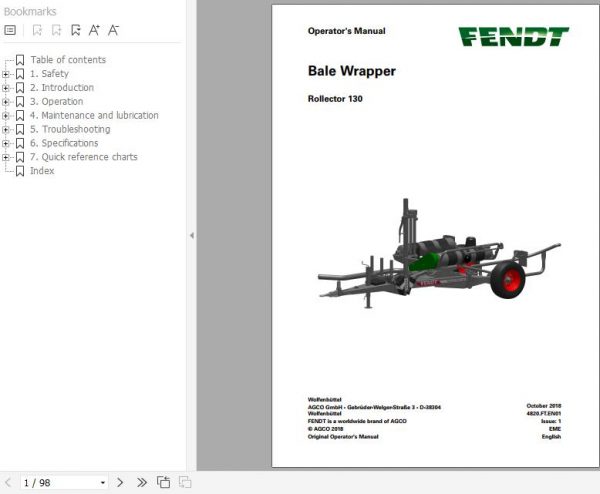Click the Original Operator's Manual text

pos(343,437)
